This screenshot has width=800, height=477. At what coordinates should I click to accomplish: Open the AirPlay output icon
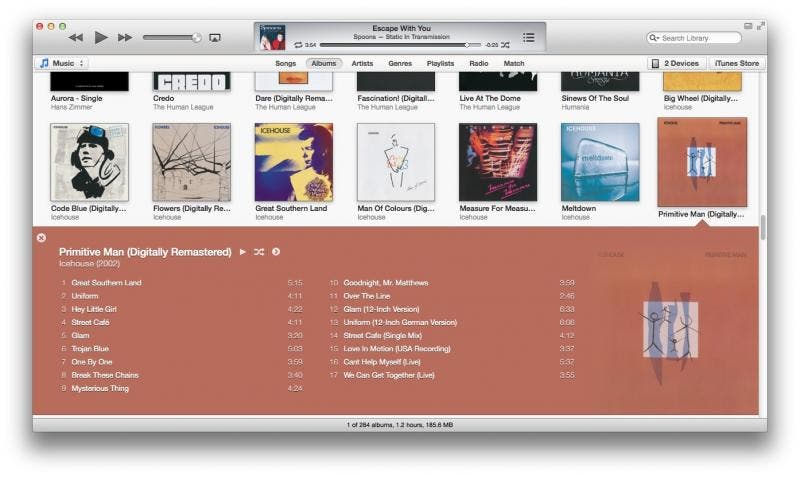pyautogui.click(x=215, y=38)
